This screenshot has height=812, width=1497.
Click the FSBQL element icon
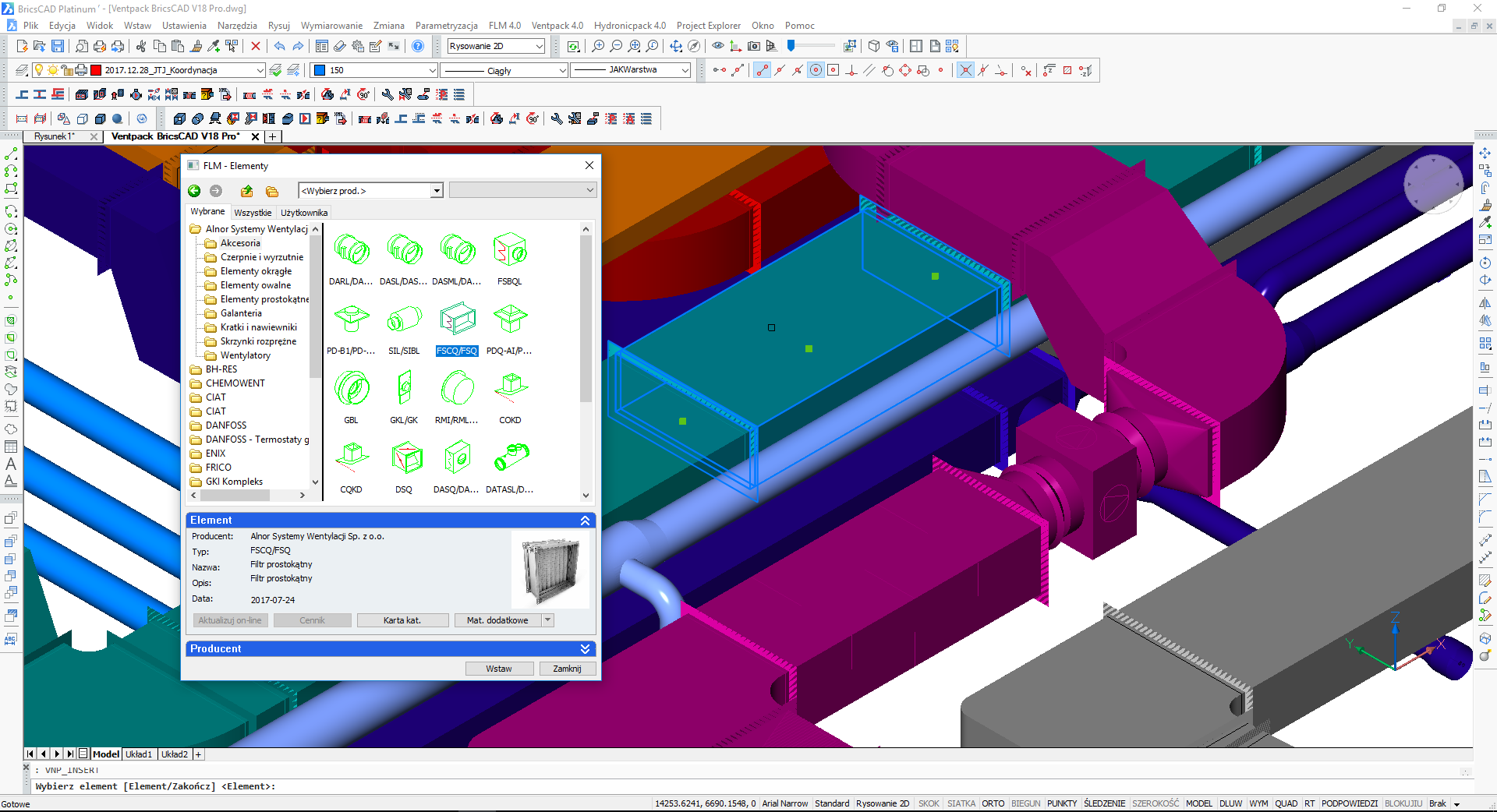click(x=510, y=250)
